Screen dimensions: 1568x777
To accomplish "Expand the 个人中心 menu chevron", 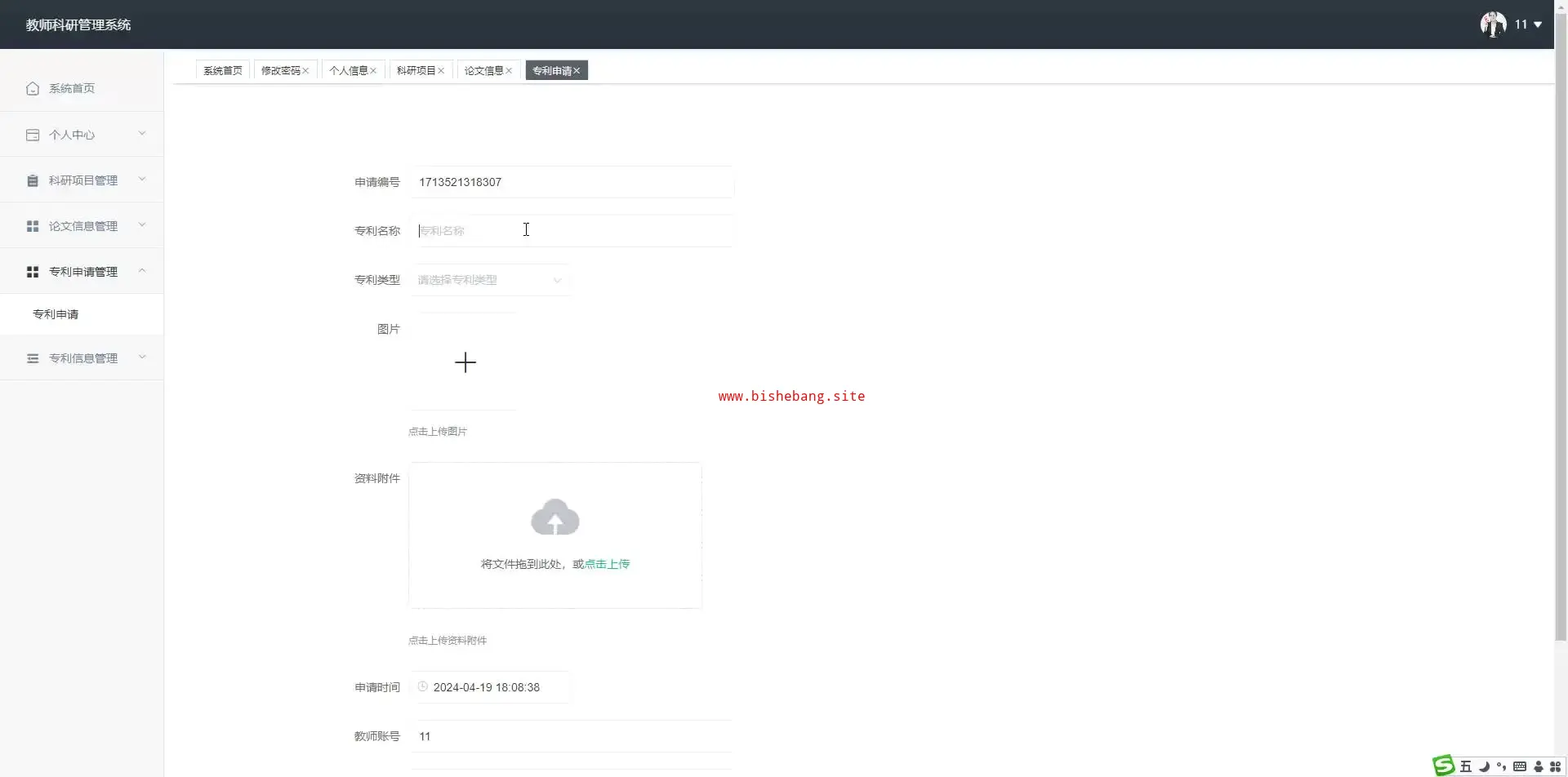I will tap(142, 134).
